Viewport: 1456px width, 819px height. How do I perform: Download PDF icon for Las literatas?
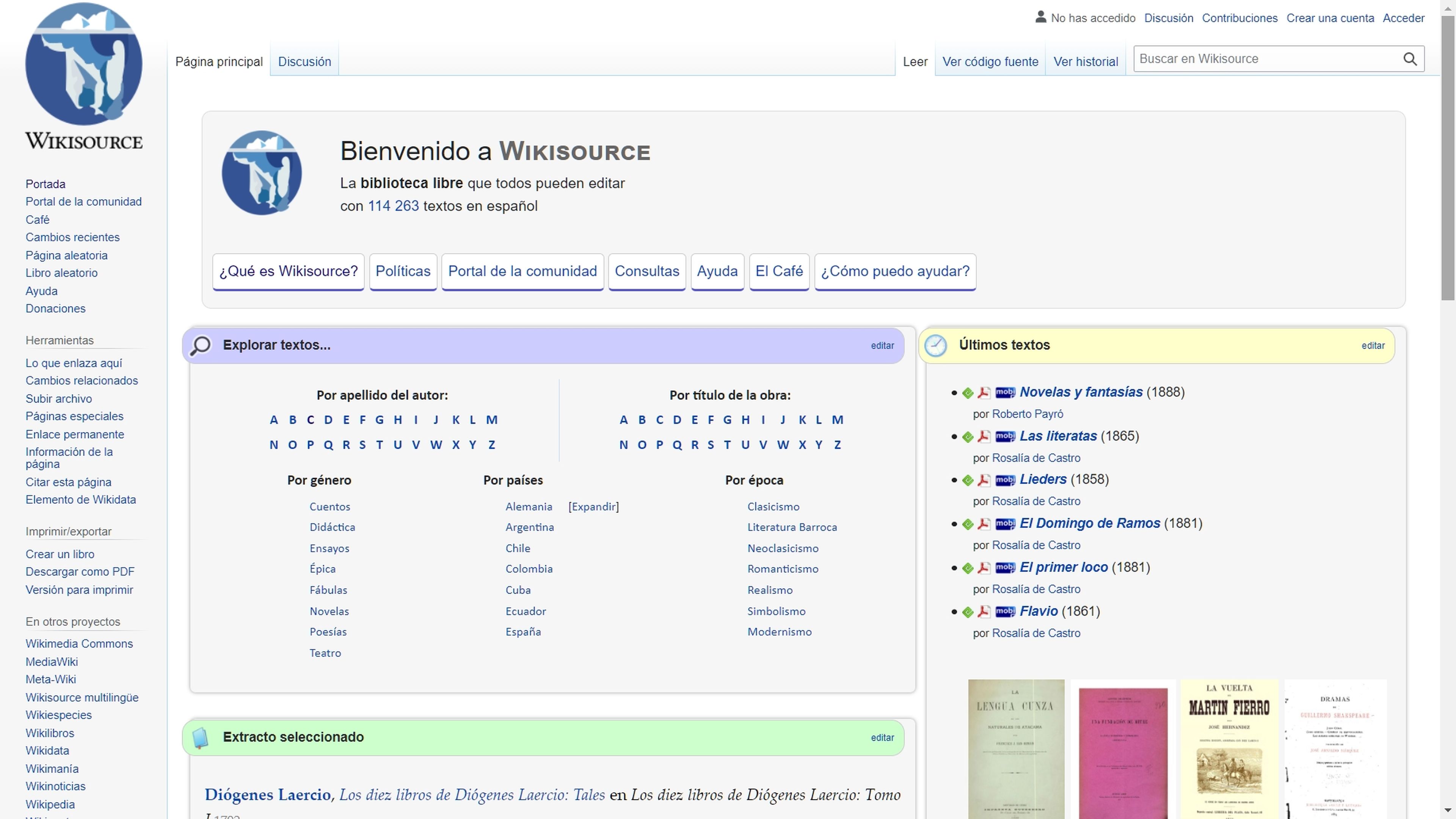coord(984,436)
